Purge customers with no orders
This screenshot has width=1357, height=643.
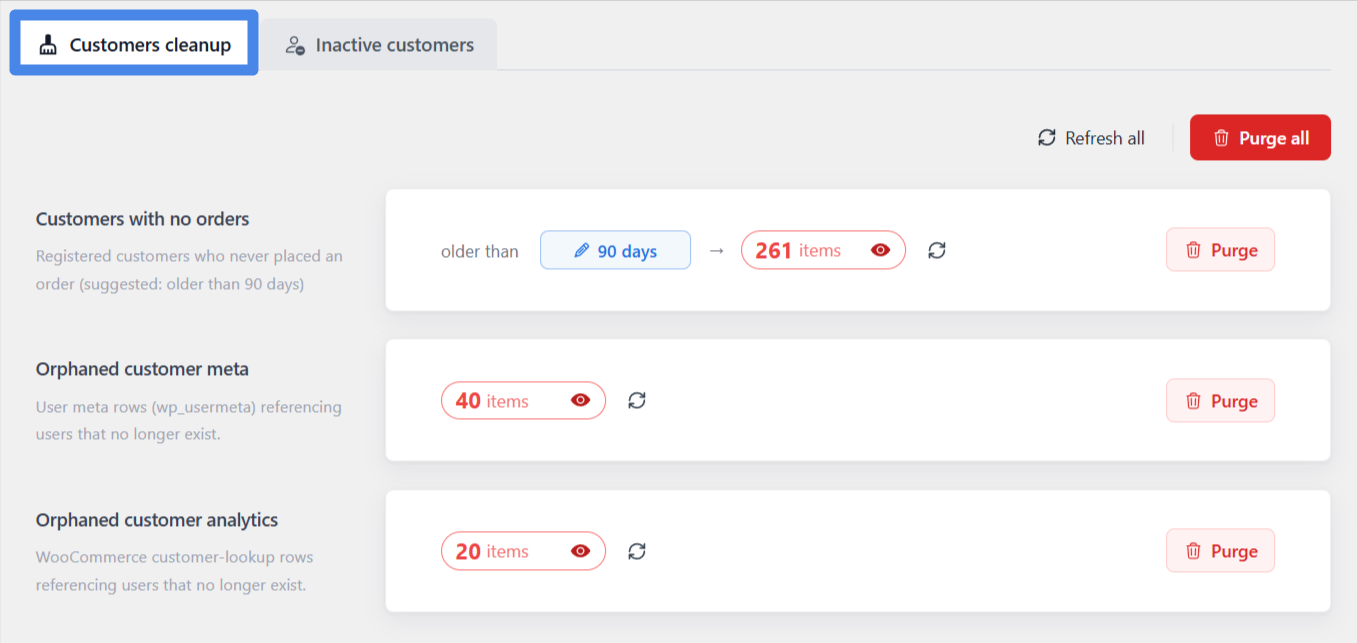[x=1220, y=250]
